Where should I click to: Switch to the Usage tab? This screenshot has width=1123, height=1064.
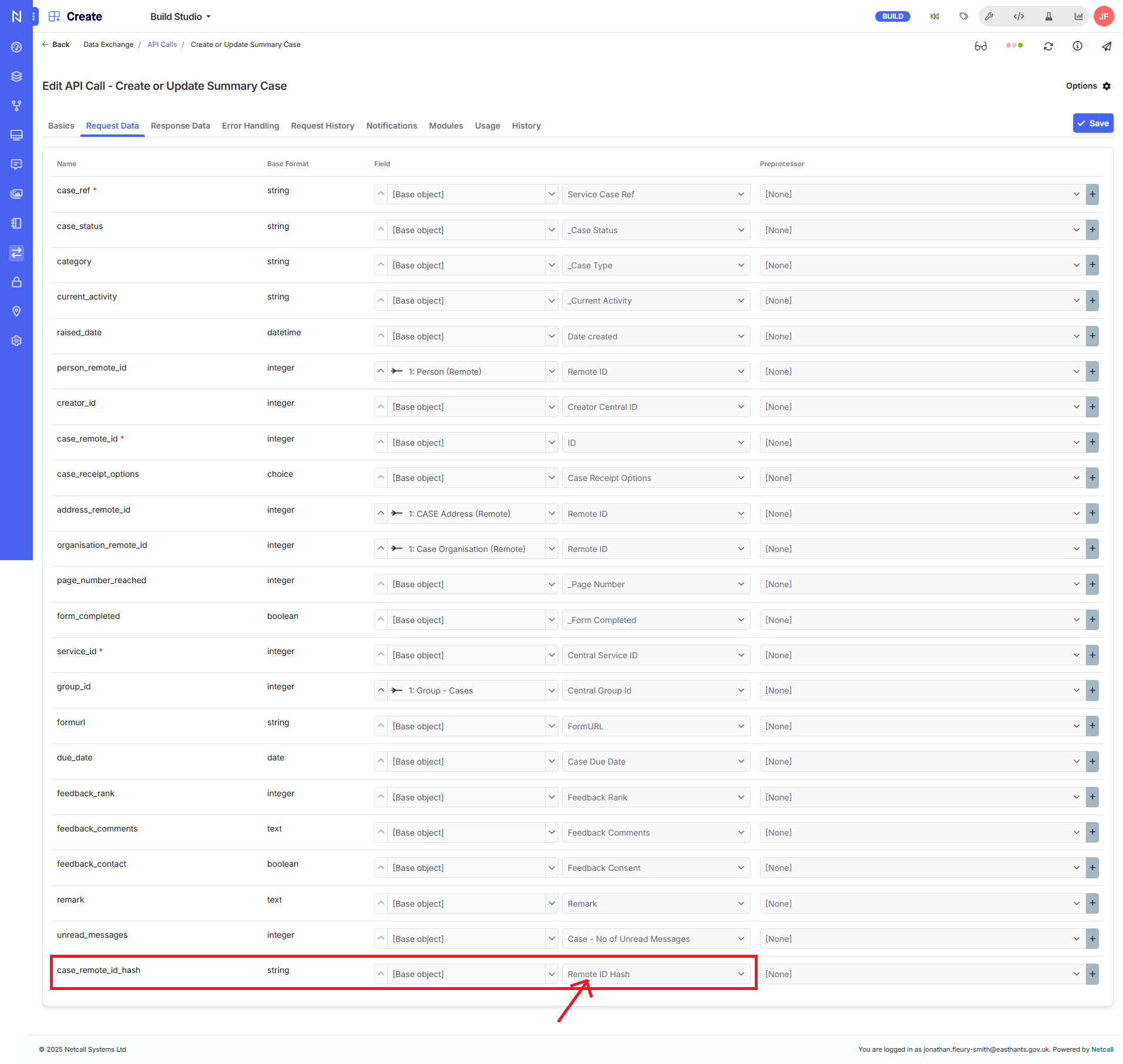487,126
